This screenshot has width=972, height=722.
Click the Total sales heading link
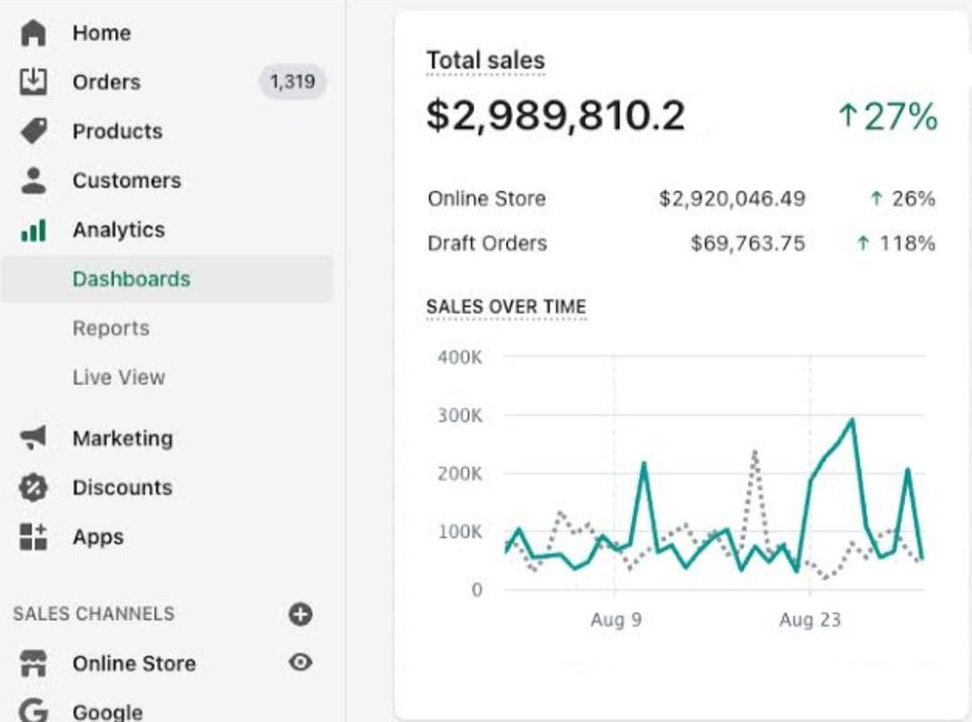pyautogui.click(x=485, y=61)
